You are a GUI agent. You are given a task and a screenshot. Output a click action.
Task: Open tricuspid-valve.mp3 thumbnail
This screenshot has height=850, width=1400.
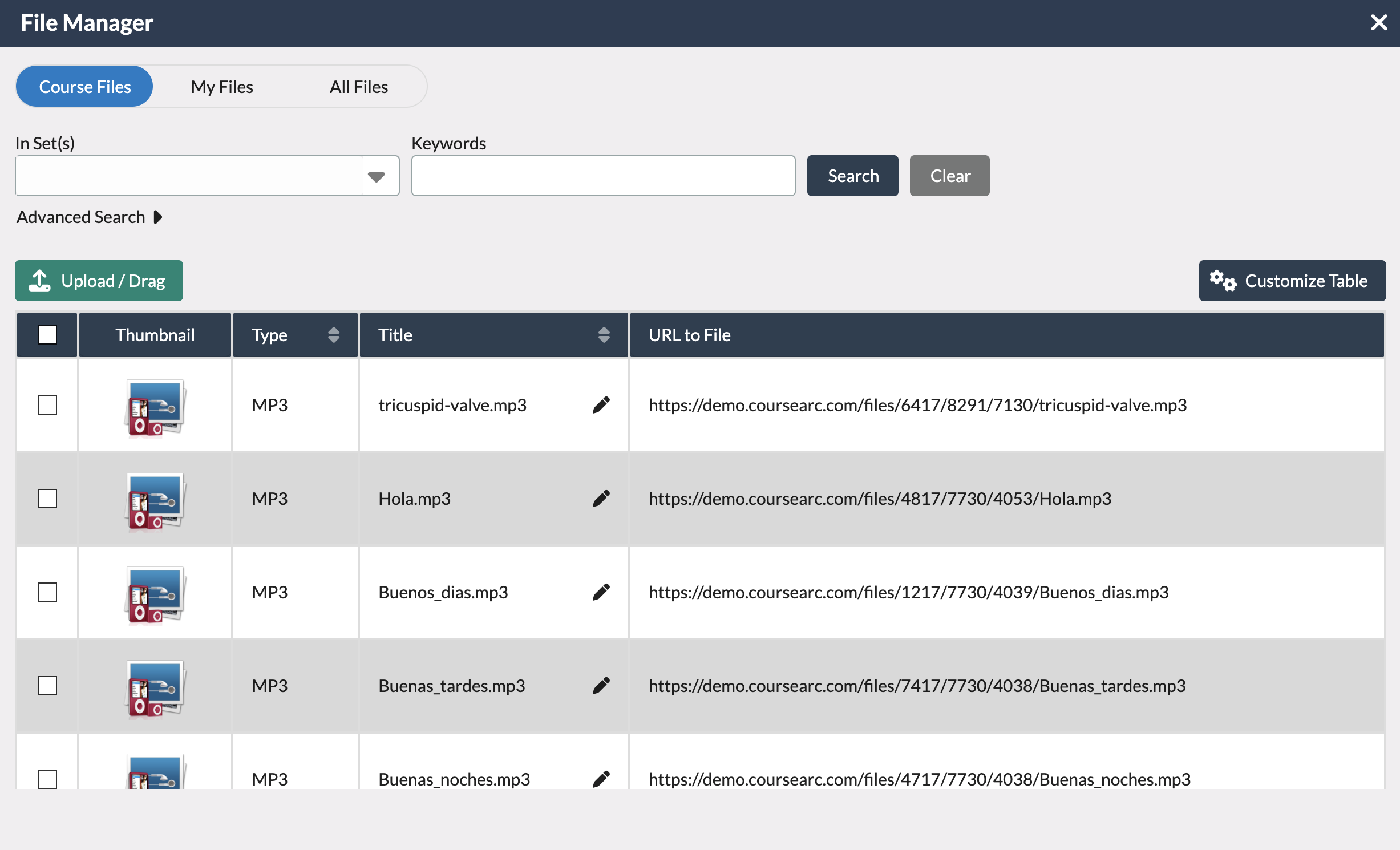point(155,408)
